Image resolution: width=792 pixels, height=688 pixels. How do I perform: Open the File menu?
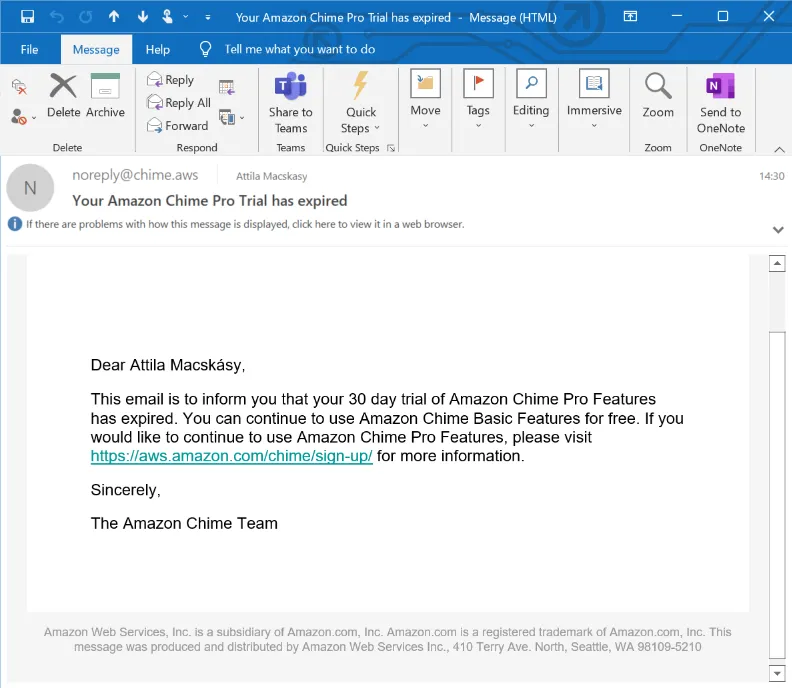pyautogui.click(x=29, y=50)
